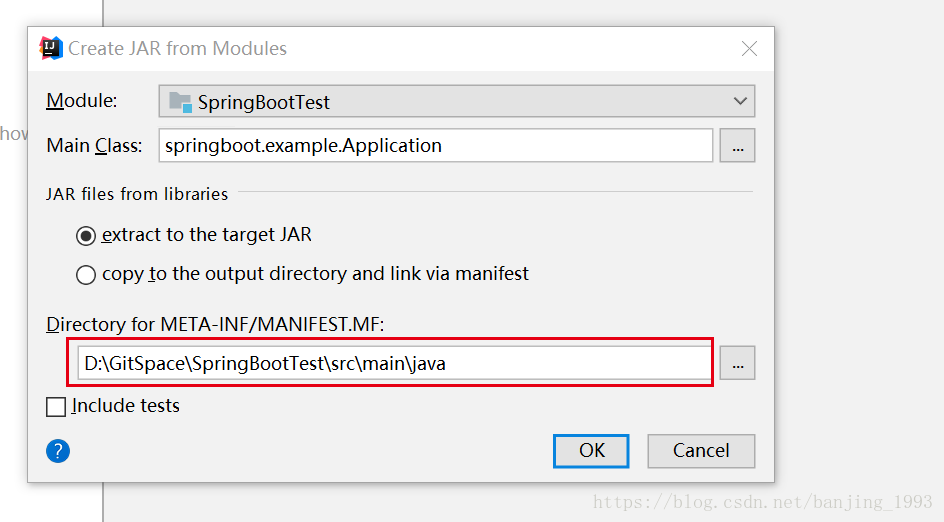
Task: Browse for Main Class with ellipsis button
Action: (x=738, y=146)
